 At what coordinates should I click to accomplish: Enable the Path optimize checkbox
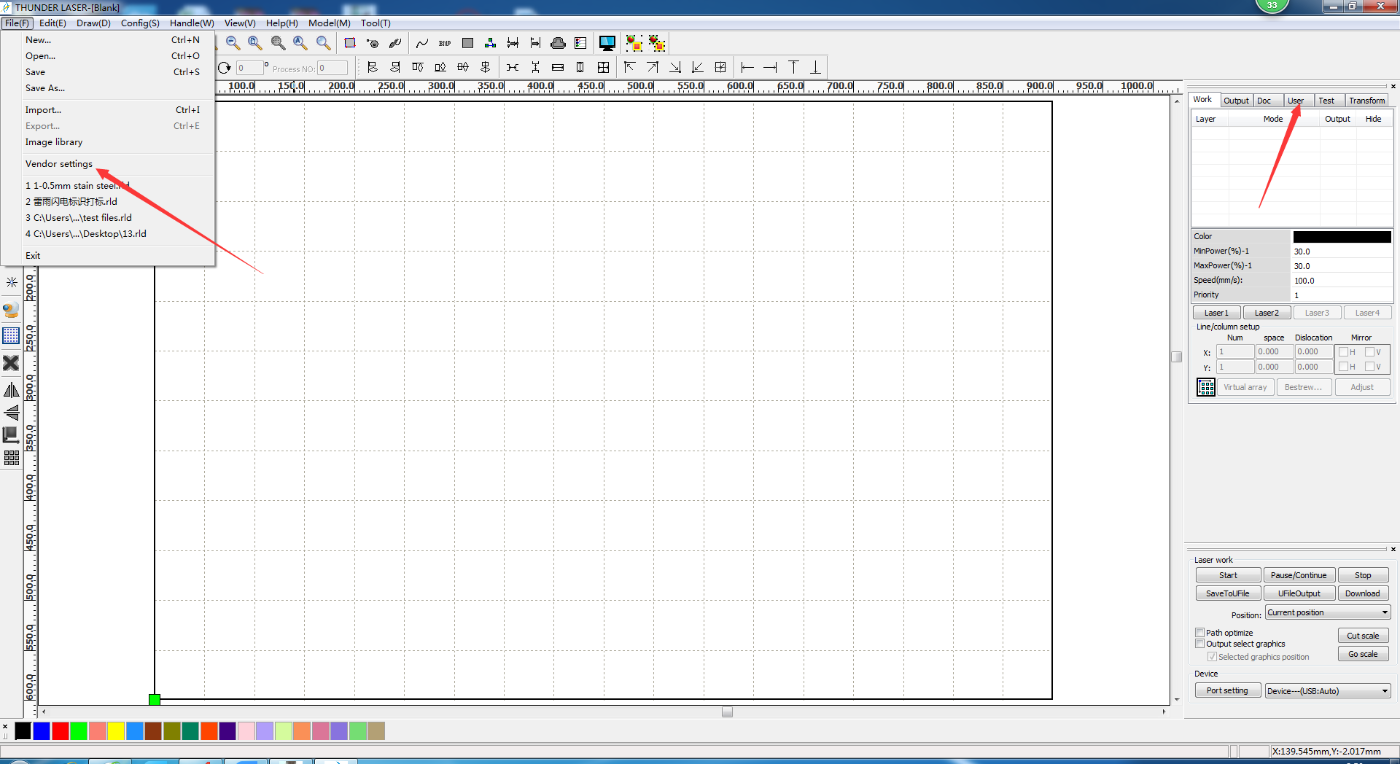coord(1200,633)
